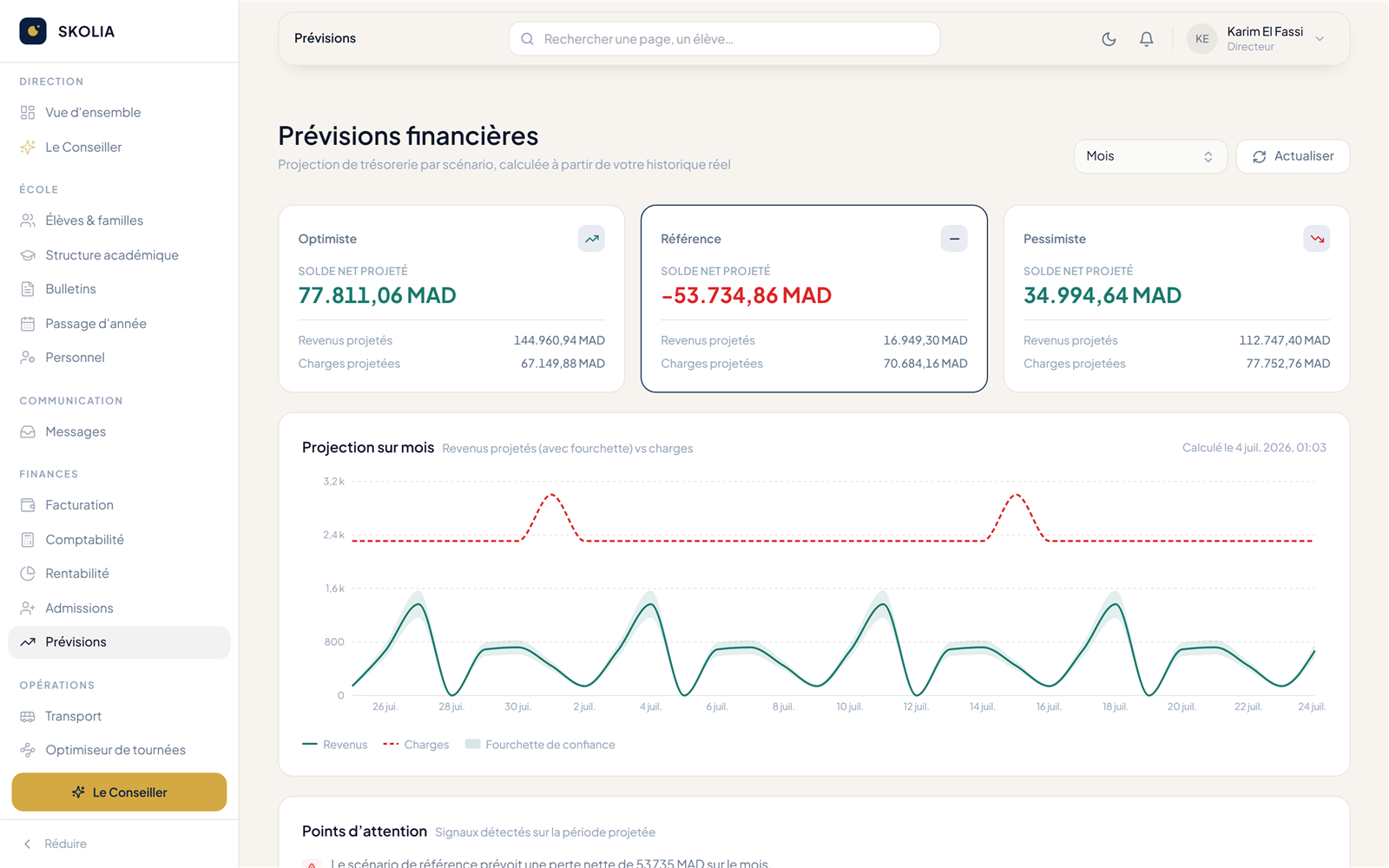Open Bulletins in the sidebar
The width and height of the screenshot is (1389, 868).
coord(119,289)
